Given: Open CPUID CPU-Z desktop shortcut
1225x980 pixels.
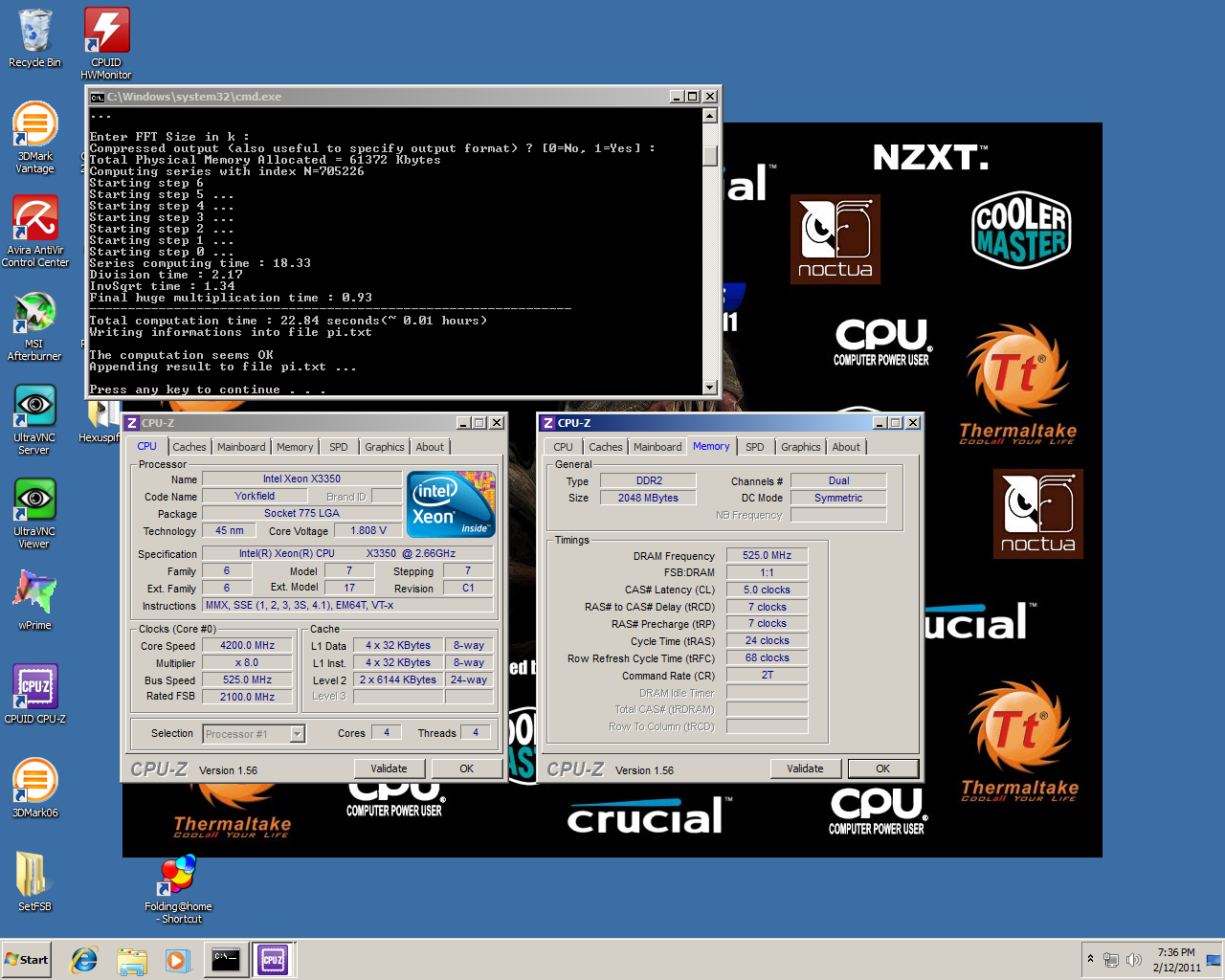Looking at the screenshot, I should click(34, 694).
